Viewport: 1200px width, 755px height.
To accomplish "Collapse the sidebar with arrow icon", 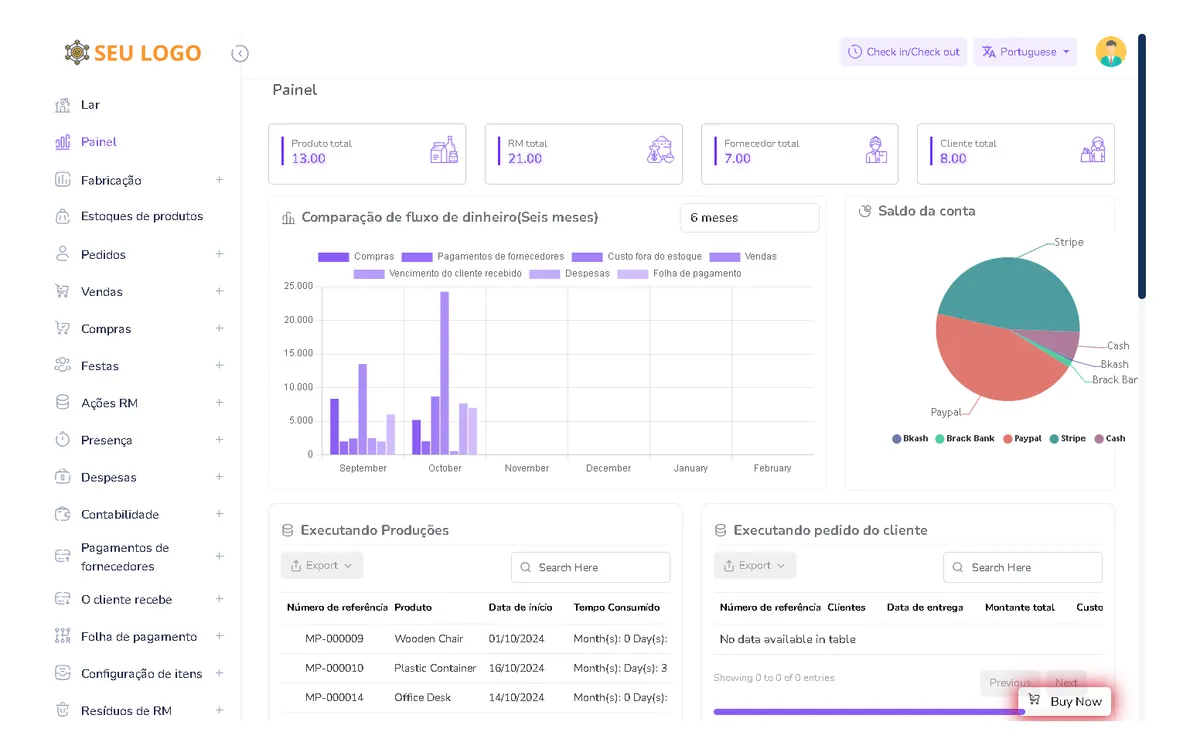I will 240,54.
